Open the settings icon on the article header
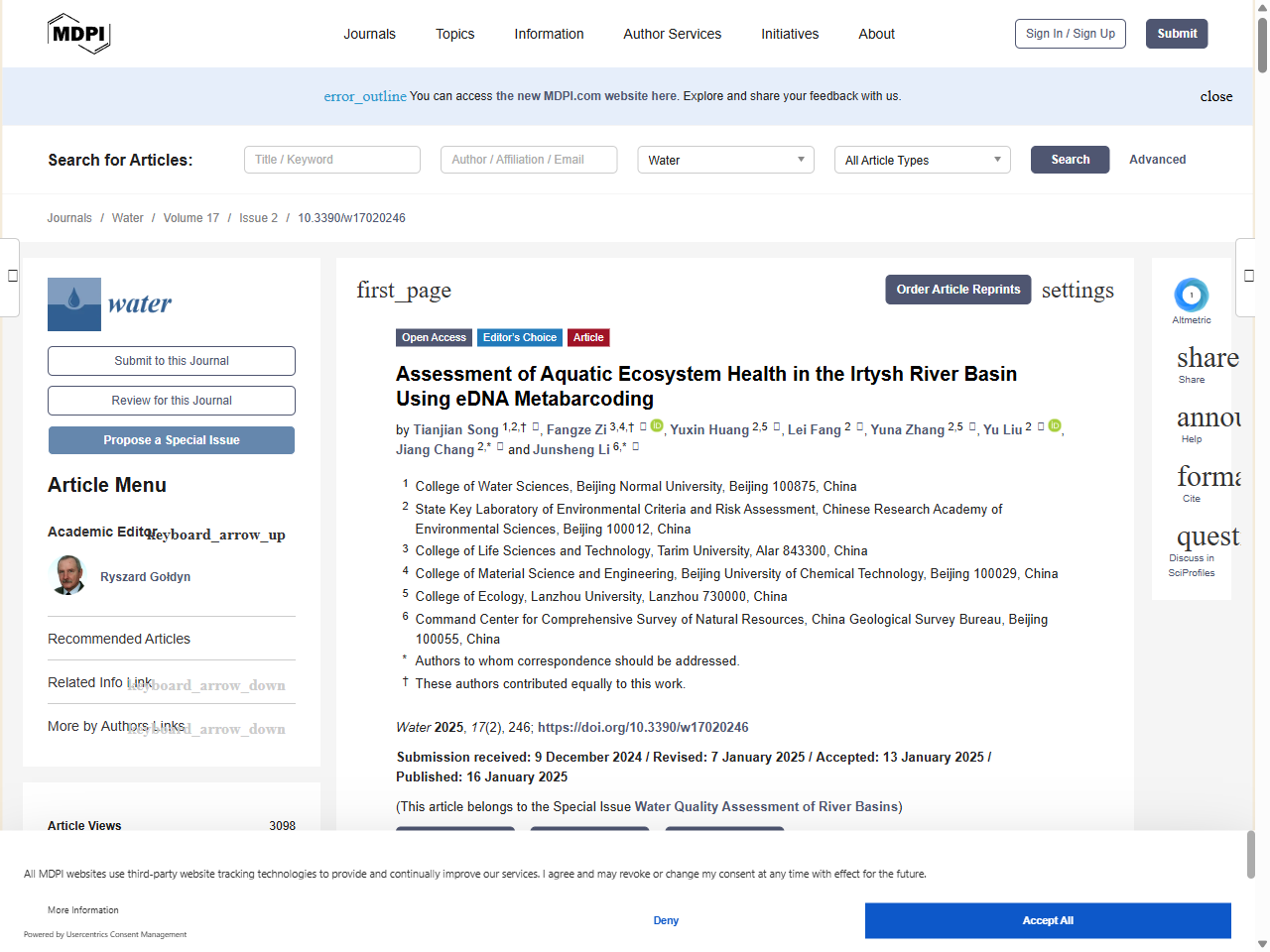This screenshot has width=1270, height=952. coord(1078,290)
